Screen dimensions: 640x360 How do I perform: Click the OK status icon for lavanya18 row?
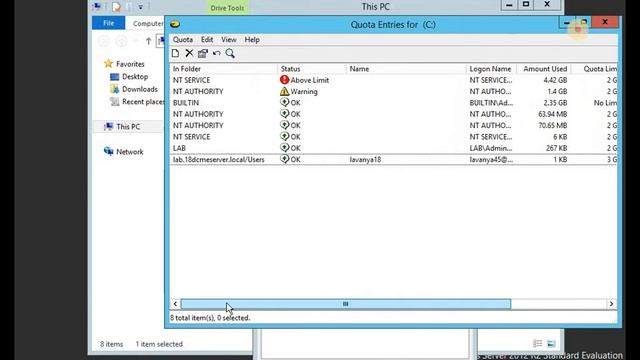284,159
